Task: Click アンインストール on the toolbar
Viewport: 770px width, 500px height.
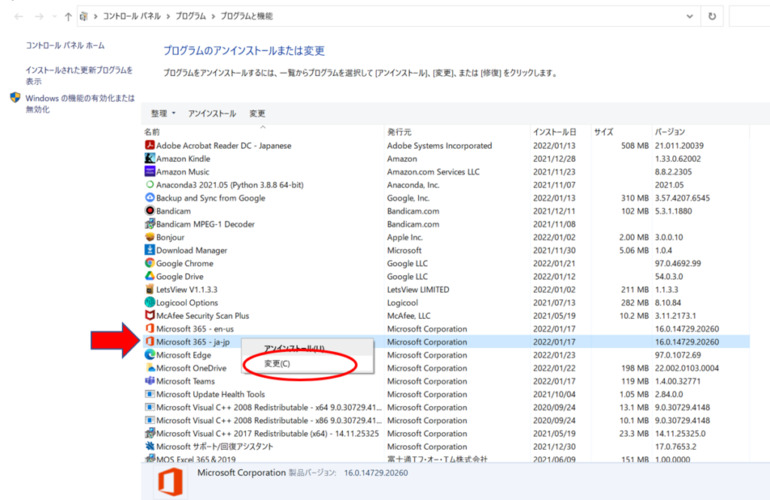Action: pos(212,113)
